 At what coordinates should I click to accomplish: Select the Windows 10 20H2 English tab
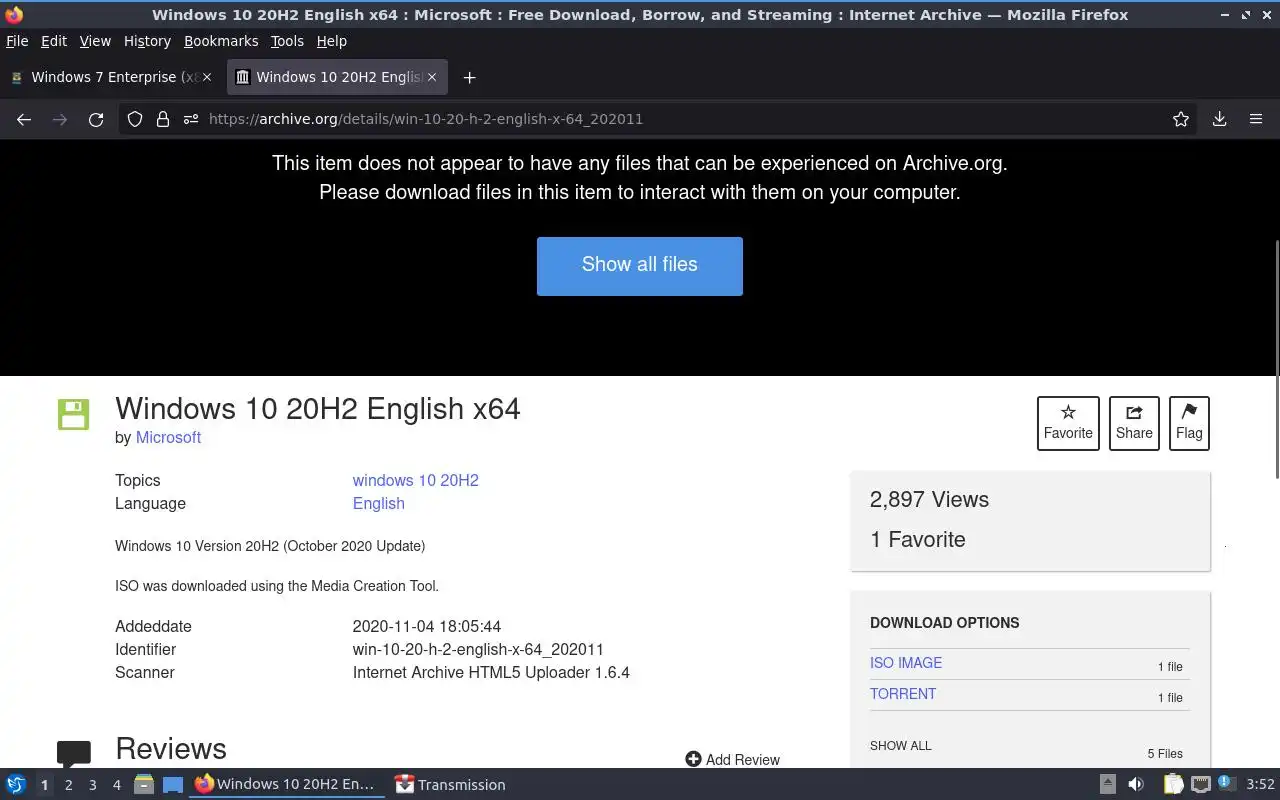(x=338, y=77)
